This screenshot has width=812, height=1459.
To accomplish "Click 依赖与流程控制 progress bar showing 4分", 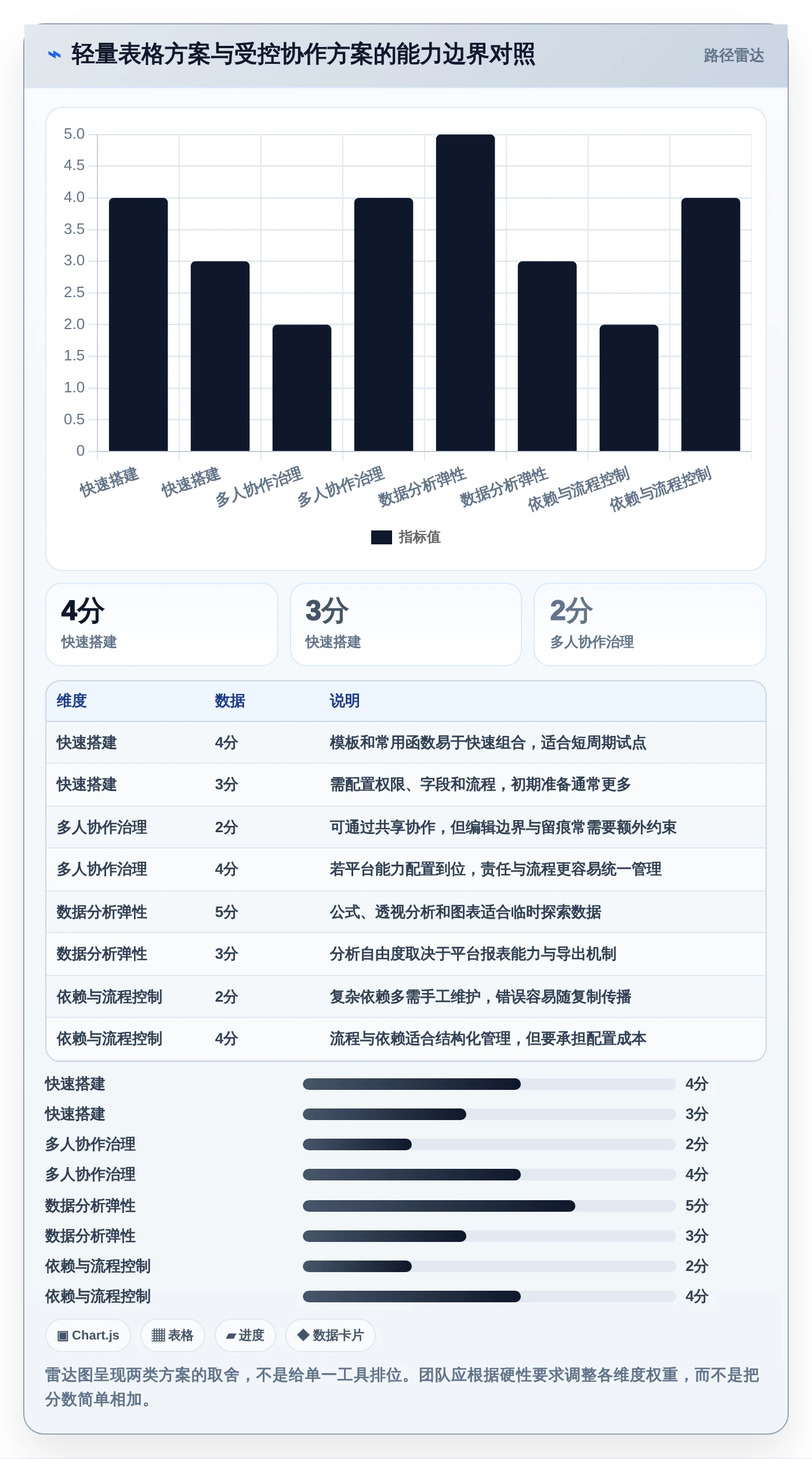I will click(490, 1297).
